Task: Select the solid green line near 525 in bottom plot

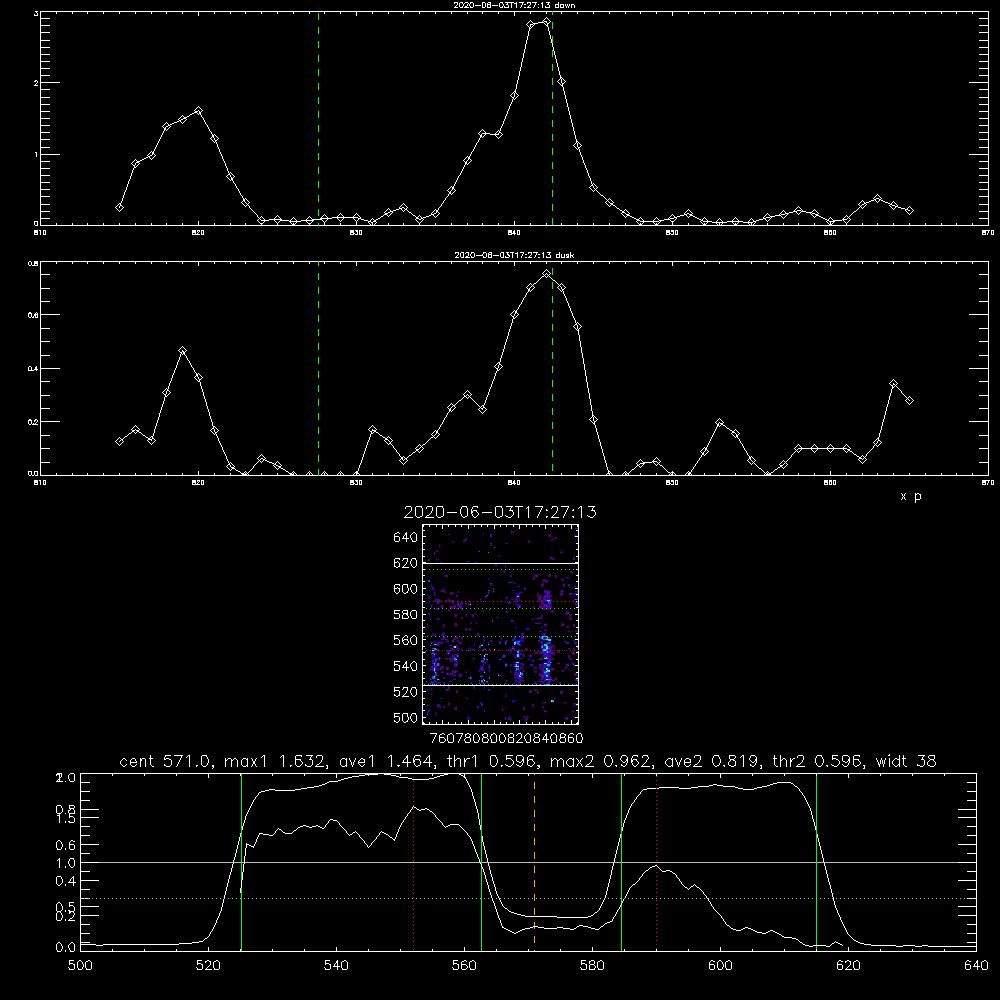Action: [x=241, y=861]
